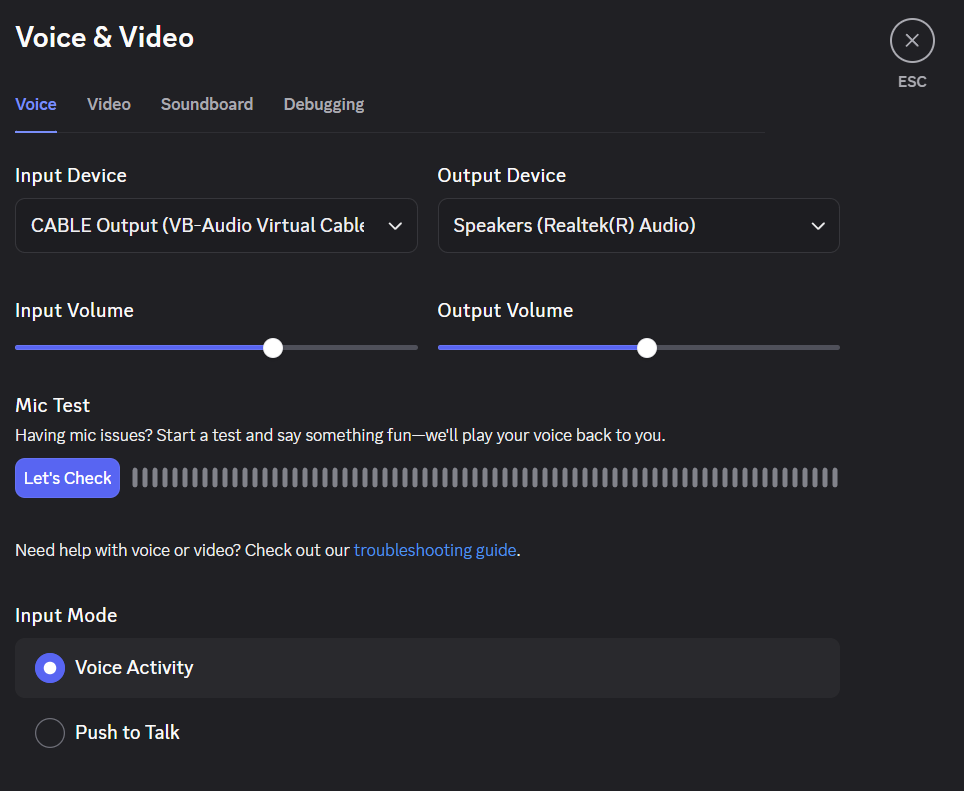The image size is (964, 791).
Task: Close settings with the X icon
Action: (x=912, y=41)
